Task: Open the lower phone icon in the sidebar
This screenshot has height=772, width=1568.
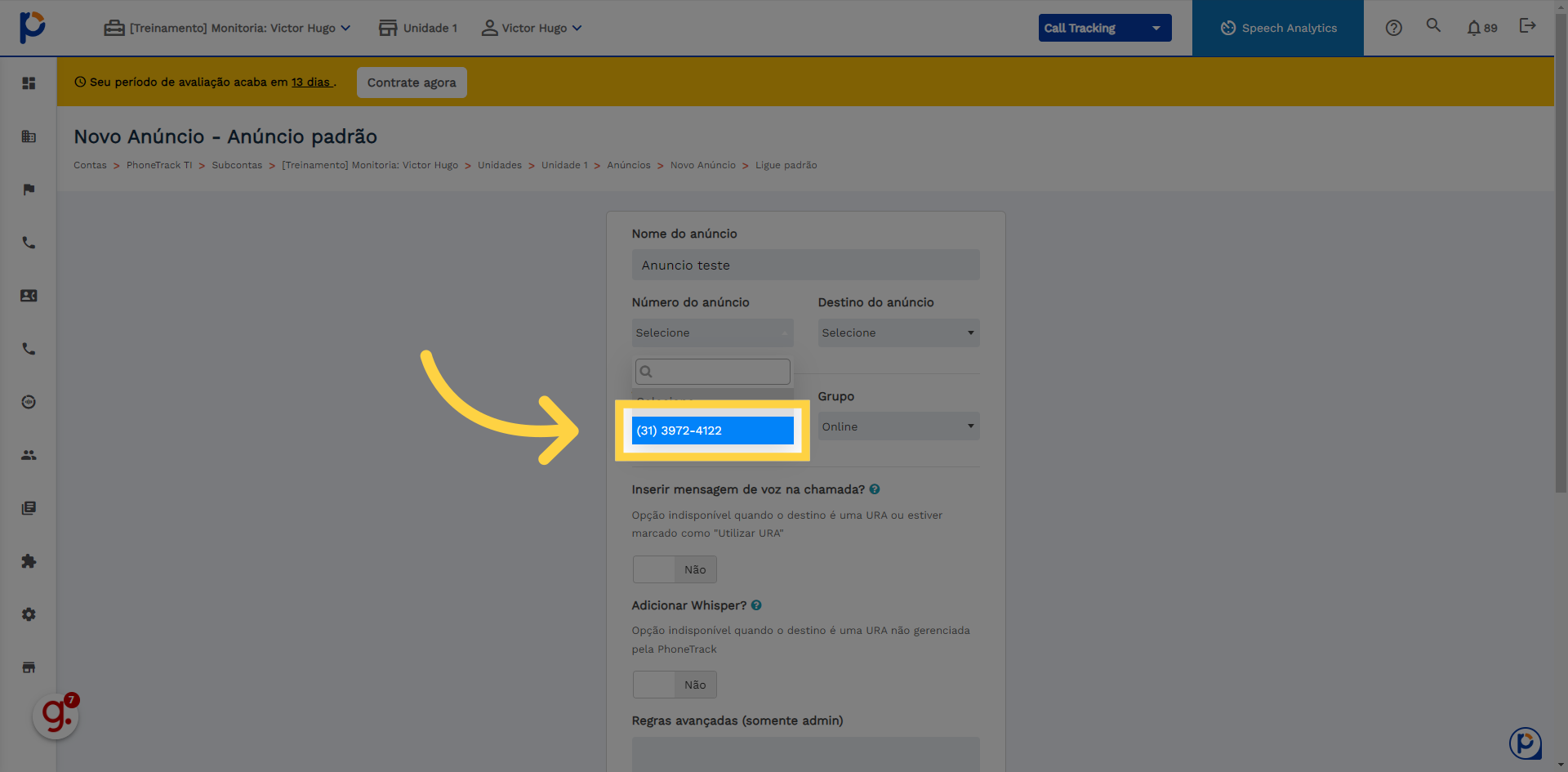Action: pyautogui.click(x=29, y=349)
